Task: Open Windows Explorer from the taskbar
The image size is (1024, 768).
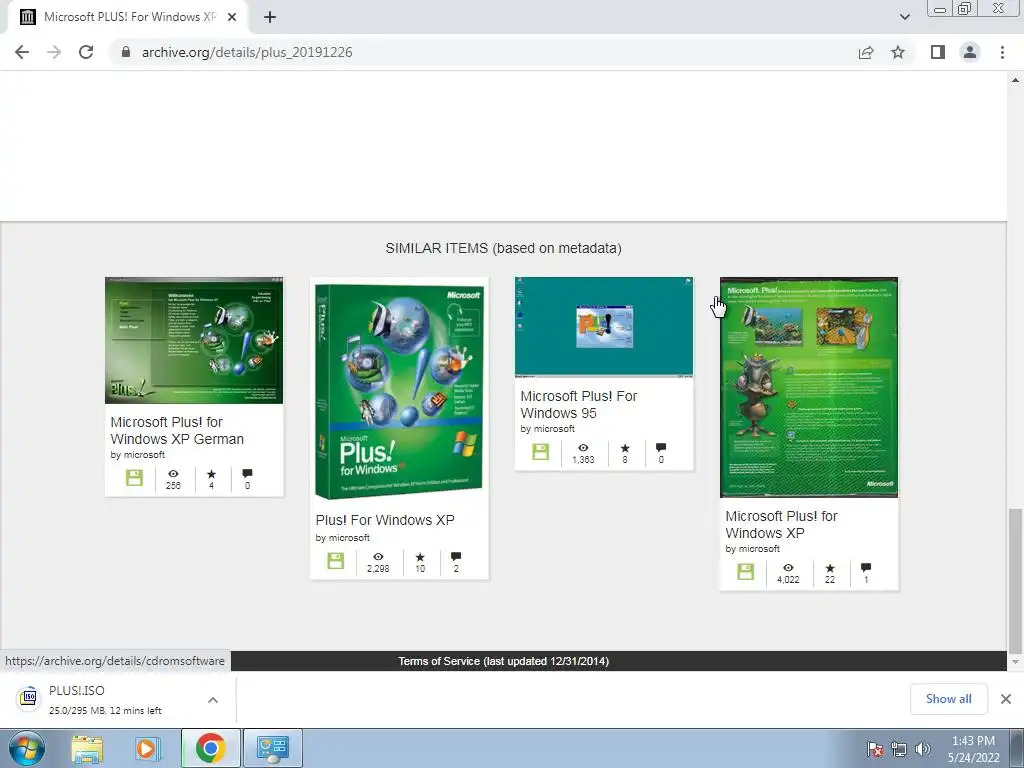Action: pyautogui.click(x=87, y=749)
